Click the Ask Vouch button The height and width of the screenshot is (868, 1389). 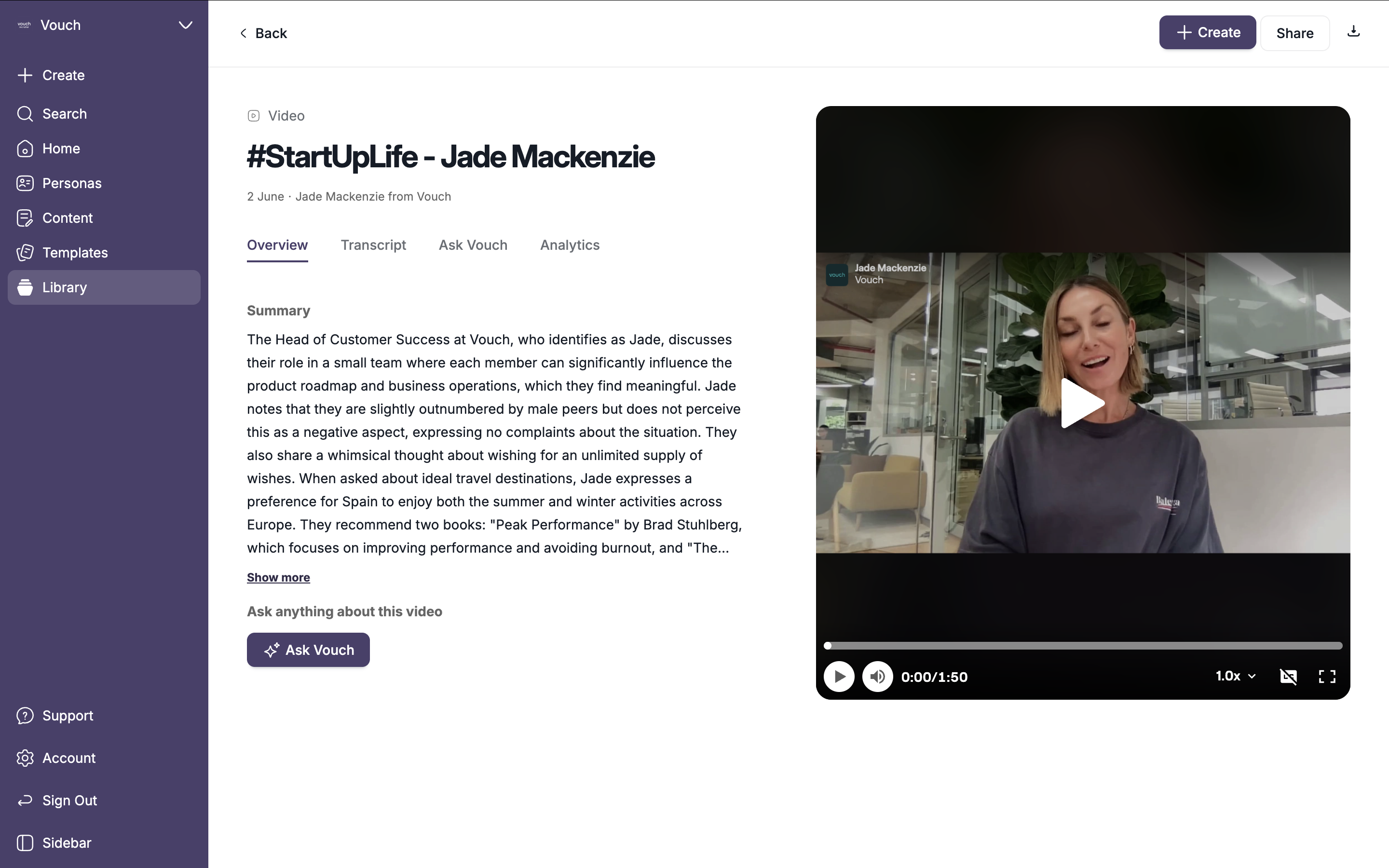[308, 650]
